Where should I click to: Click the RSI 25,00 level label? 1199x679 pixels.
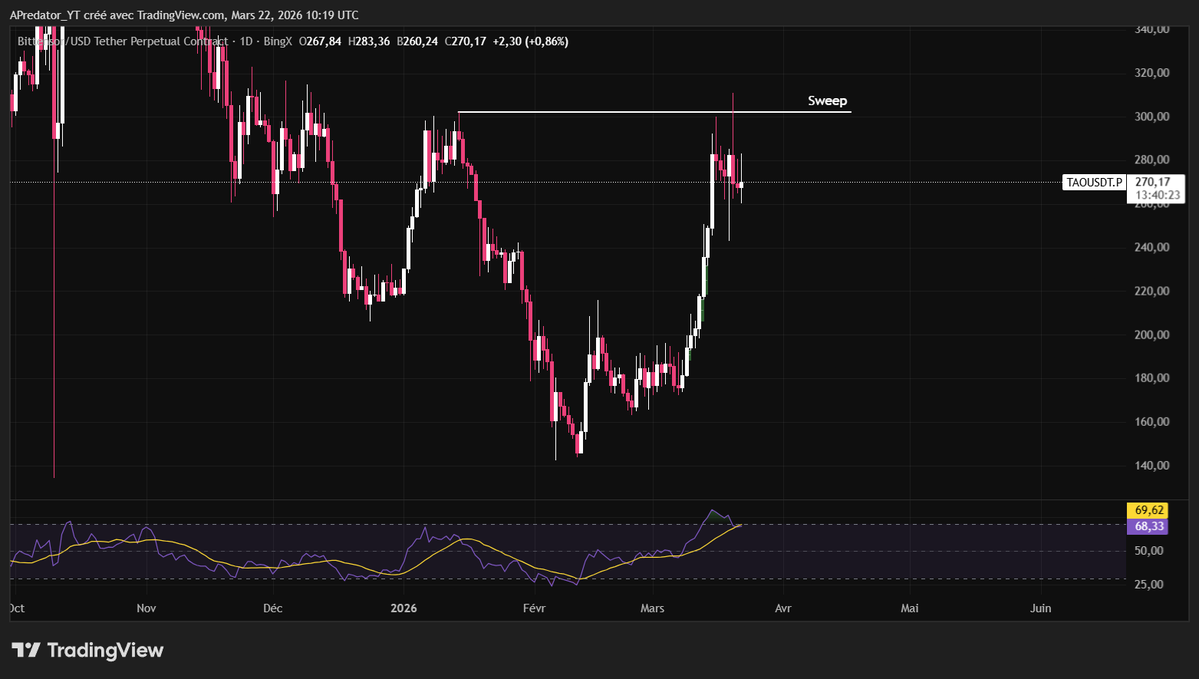pos(1149,584)
